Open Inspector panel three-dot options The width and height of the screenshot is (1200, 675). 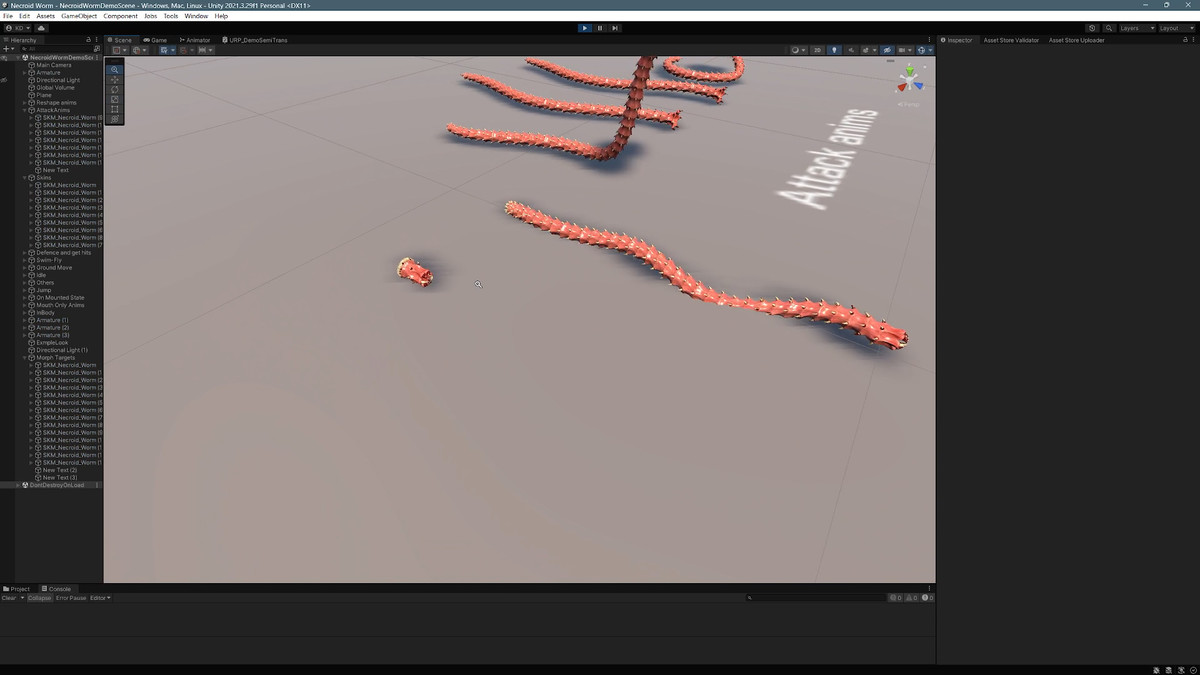1194,40
